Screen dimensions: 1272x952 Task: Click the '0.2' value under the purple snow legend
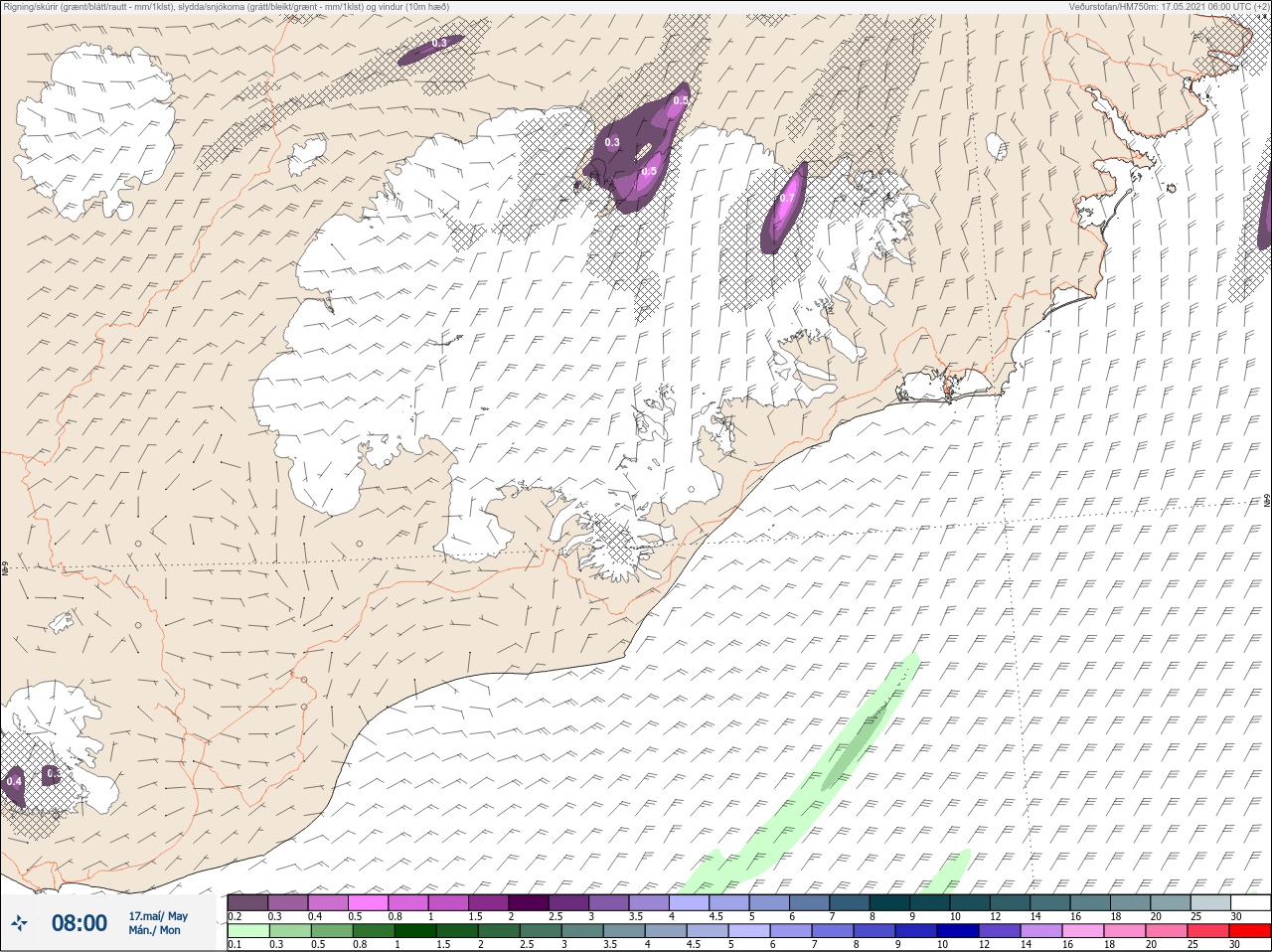(x=235, y=916)
